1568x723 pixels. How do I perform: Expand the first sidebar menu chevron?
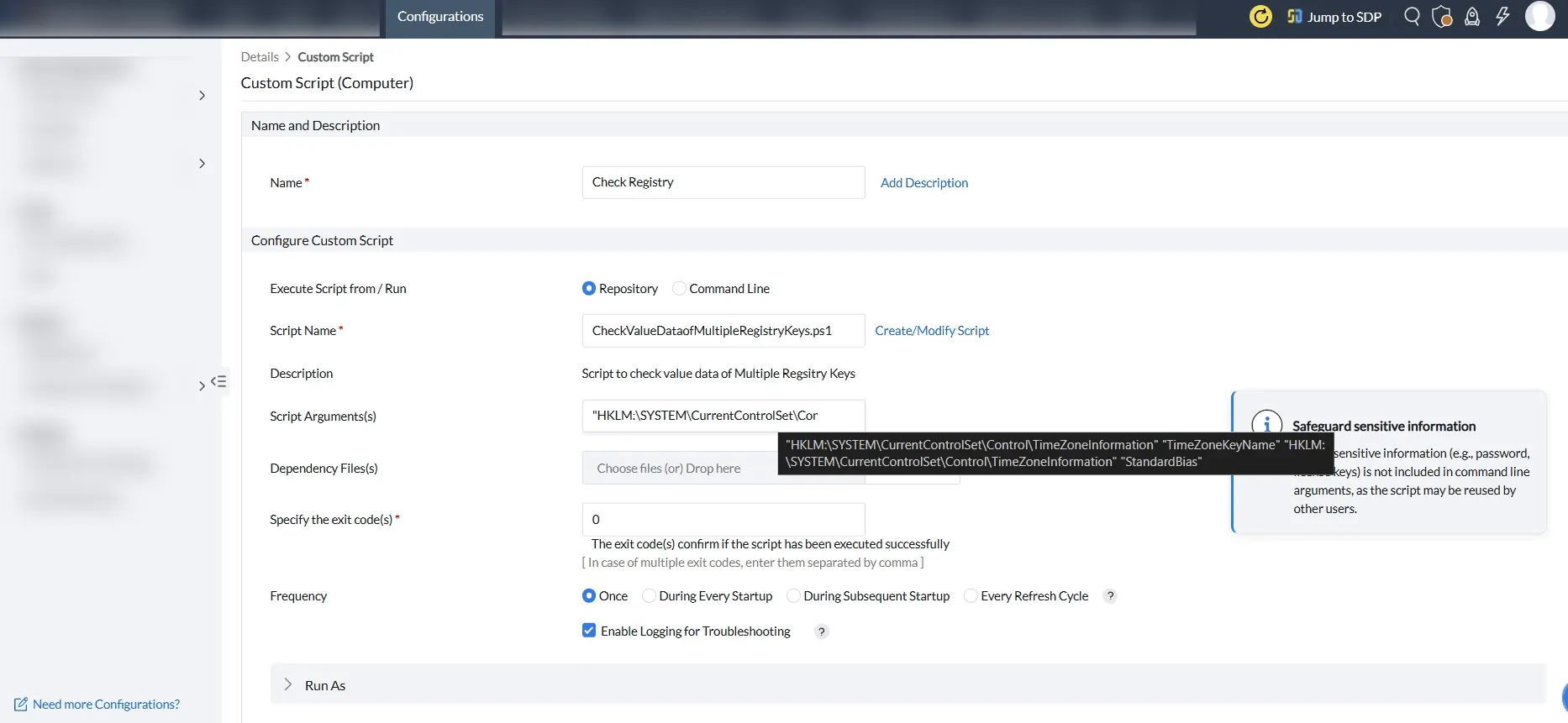[202, 96]
